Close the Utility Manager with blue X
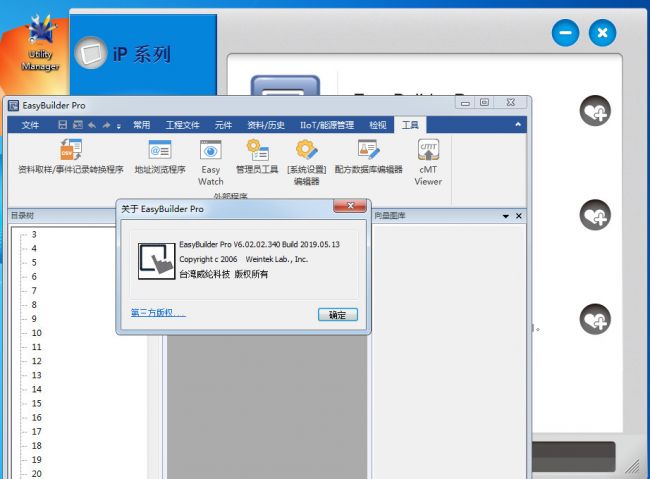 (x=602, y=32)
